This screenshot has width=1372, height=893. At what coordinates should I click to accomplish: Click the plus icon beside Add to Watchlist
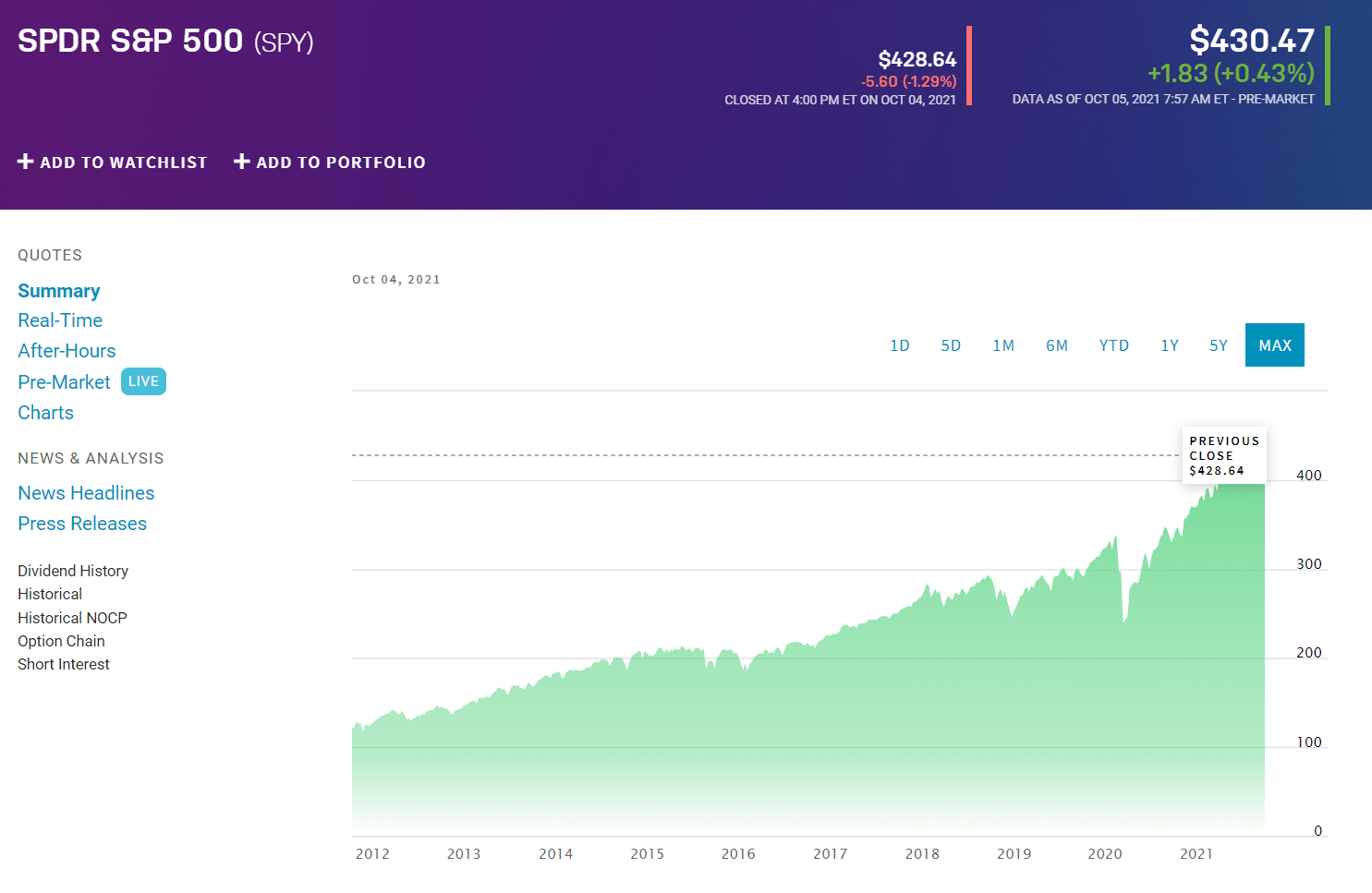tap(26, 162)
